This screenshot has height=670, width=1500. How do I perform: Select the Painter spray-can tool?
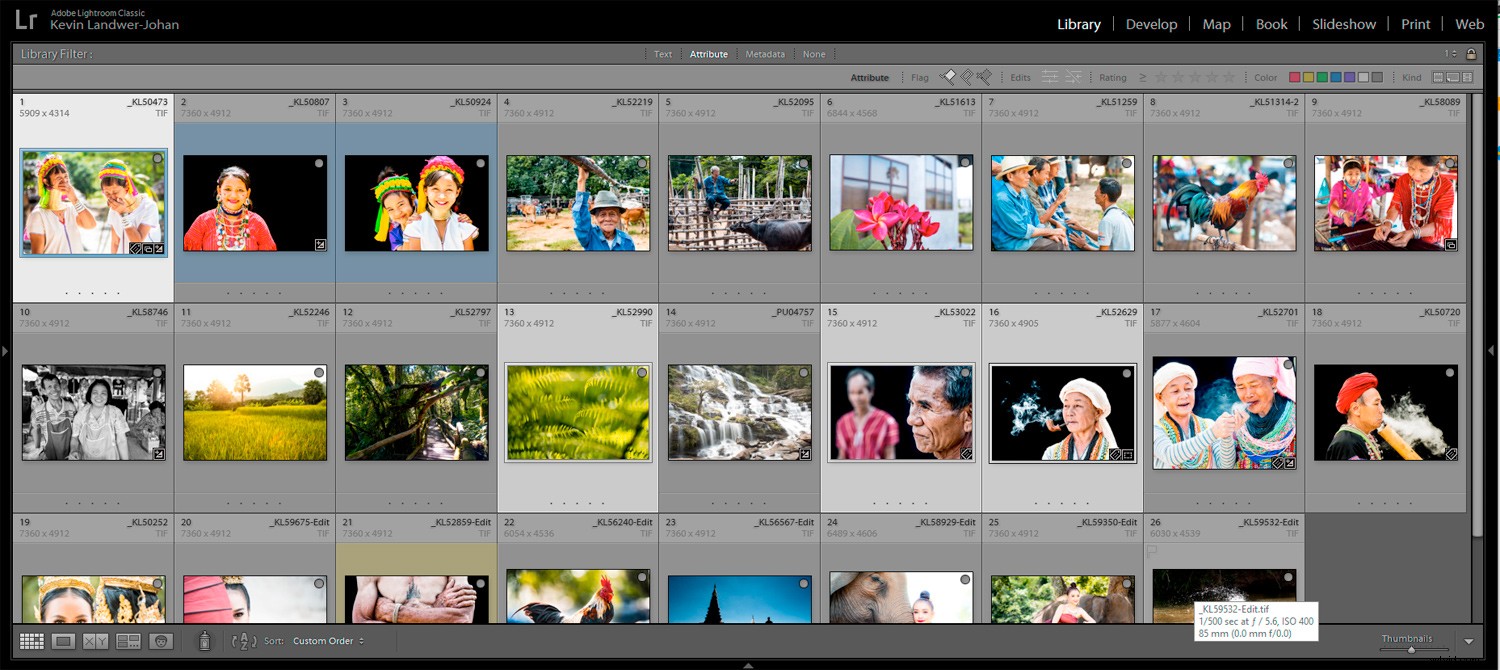[204, 640]
